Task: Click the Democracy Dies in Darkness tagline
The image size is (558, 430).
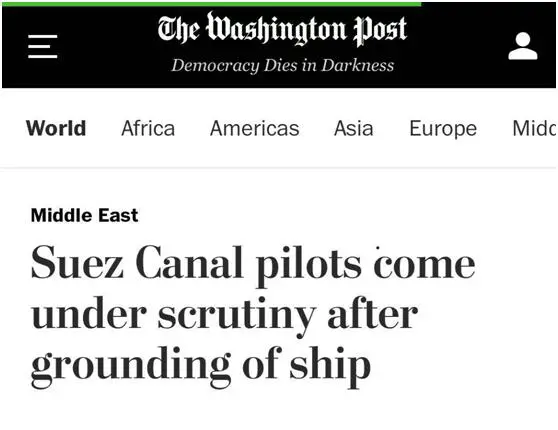Action: pyautogui.click(x=283, y=65)
